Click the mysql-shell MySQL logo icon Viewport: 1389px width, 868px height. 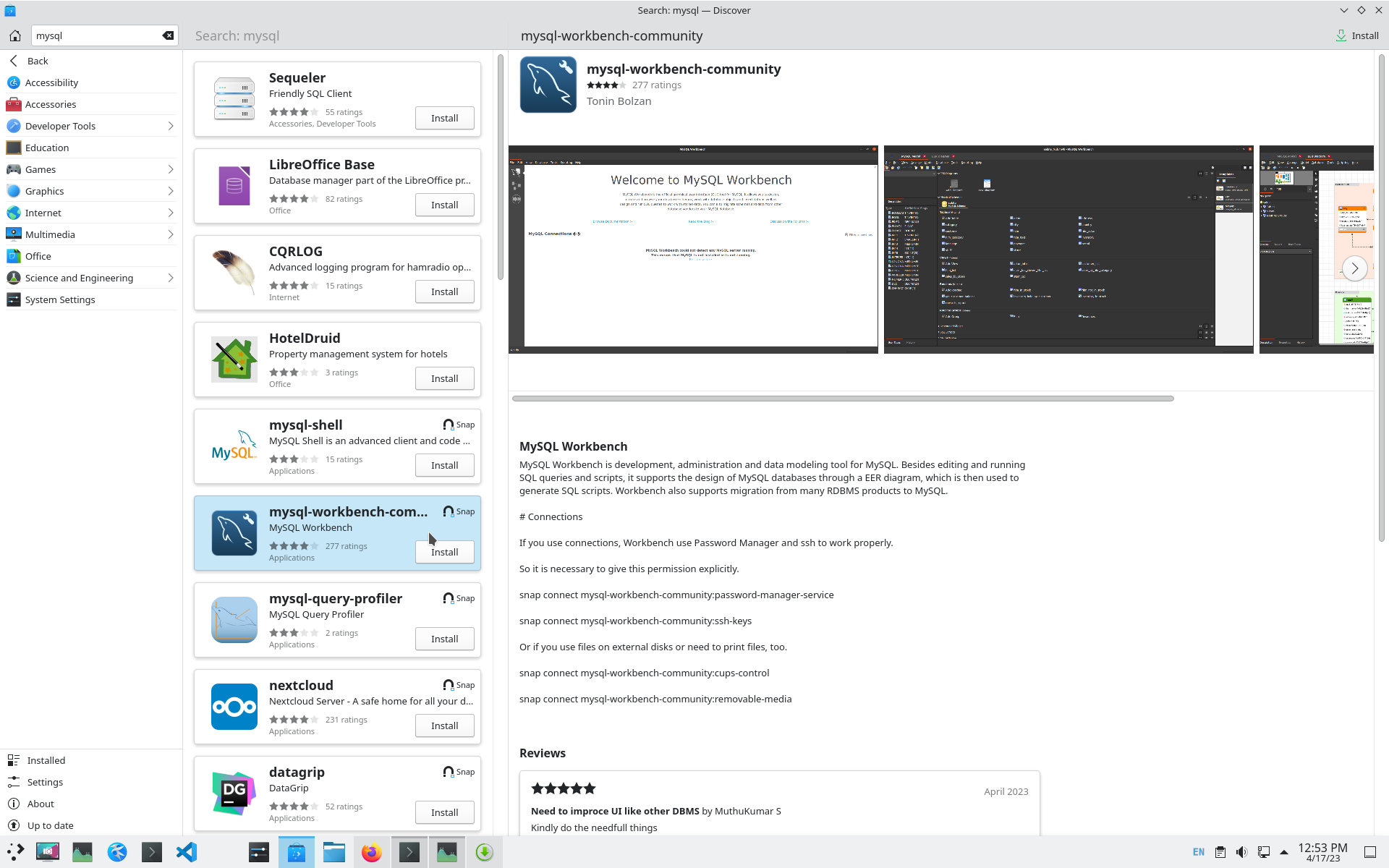[234, 446]
